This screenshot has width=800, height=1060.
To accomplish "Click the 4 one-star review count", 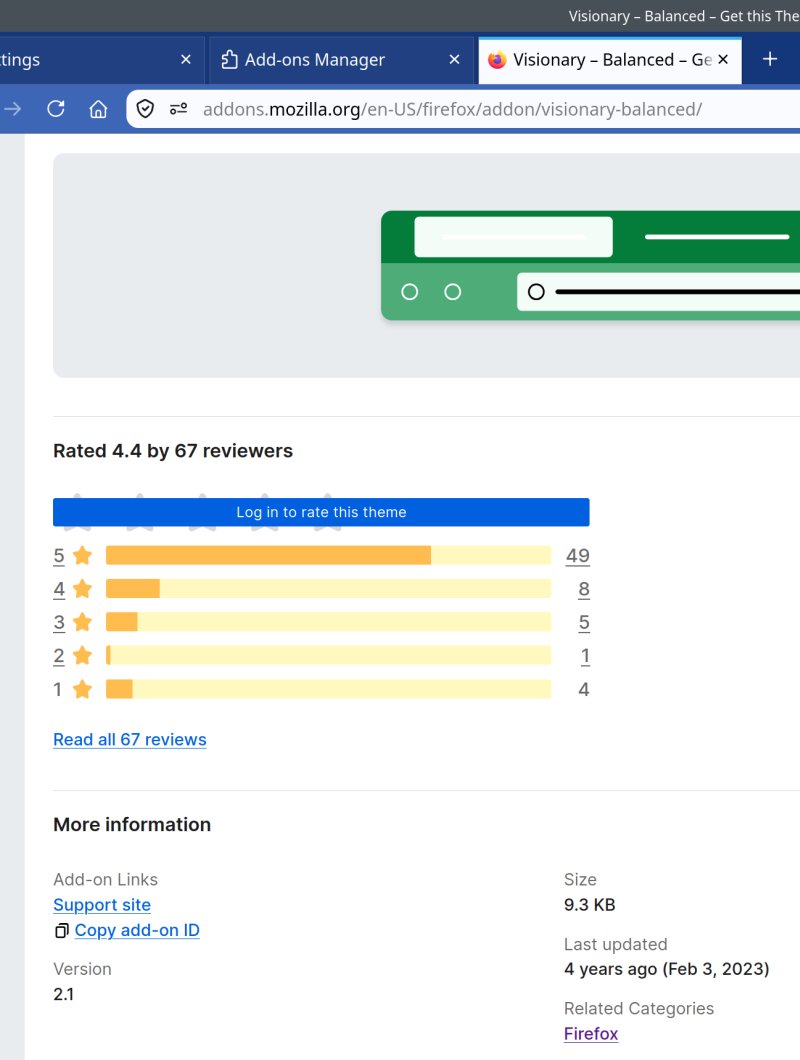I will (584, 690).
